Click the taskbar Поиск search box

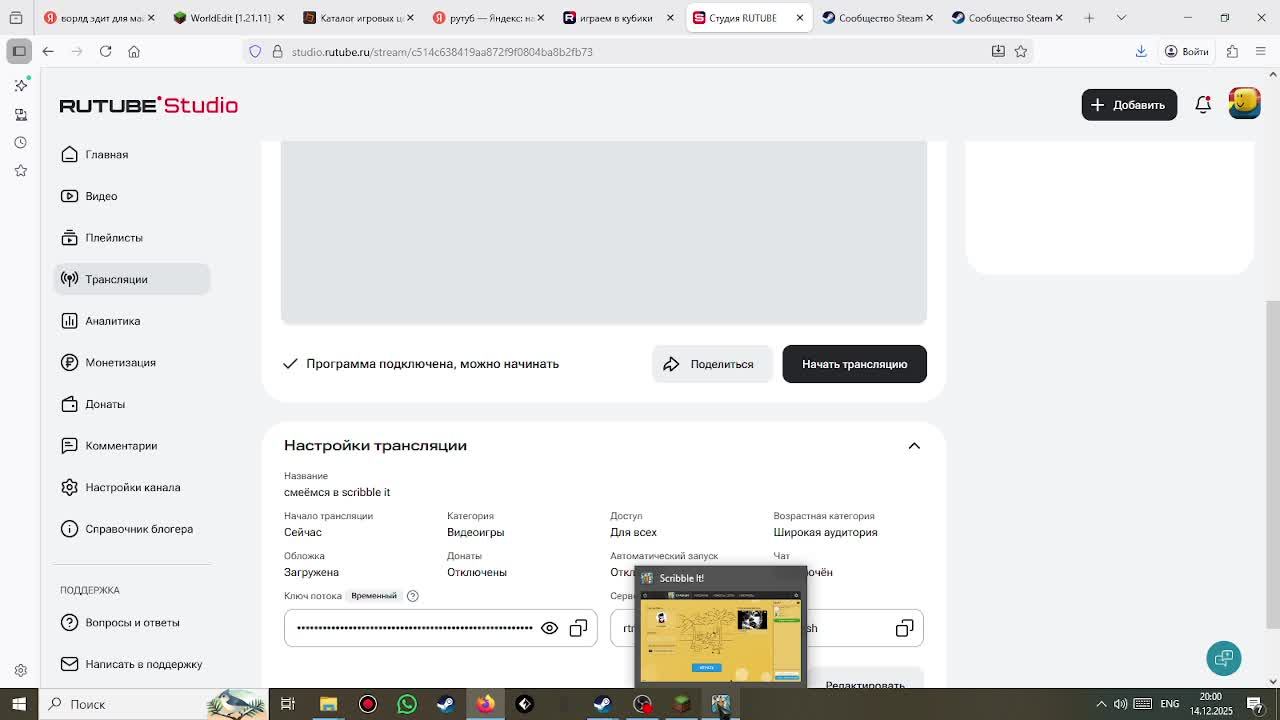click(155, 704)
